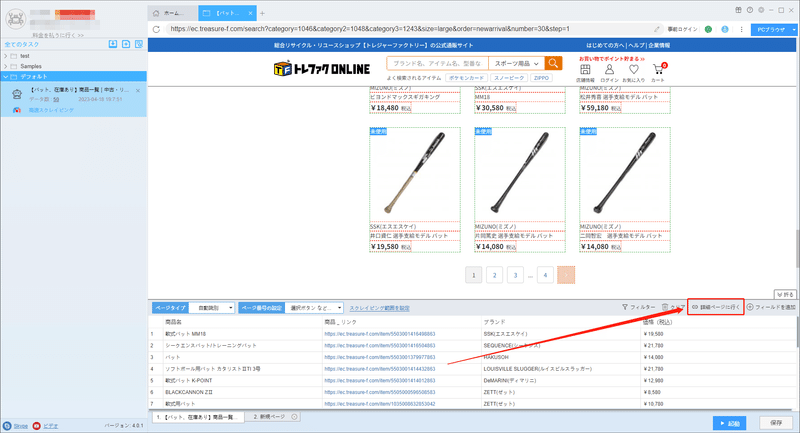Click the ¥19,580 SSK bat thumbnail

coord(415,174)
